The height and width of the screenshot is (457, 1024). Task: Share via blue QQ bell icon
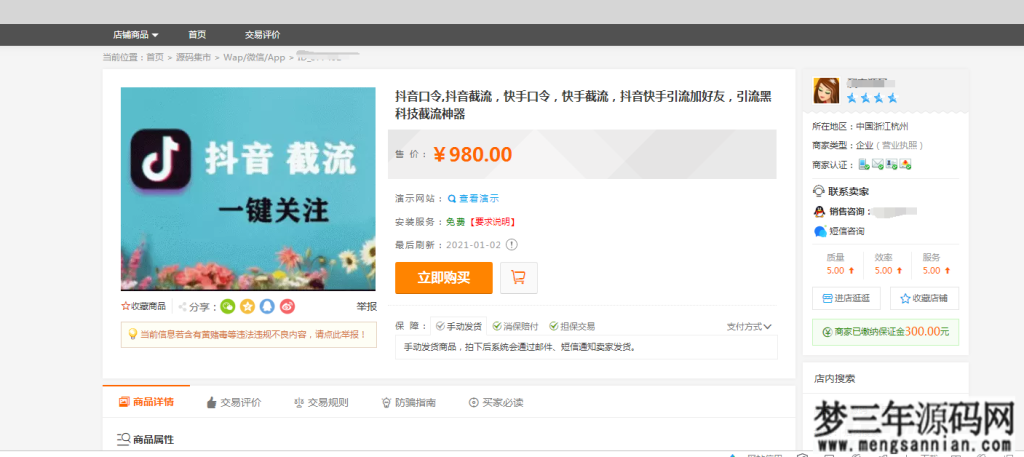pyautogui.click(x=267, y=306)
